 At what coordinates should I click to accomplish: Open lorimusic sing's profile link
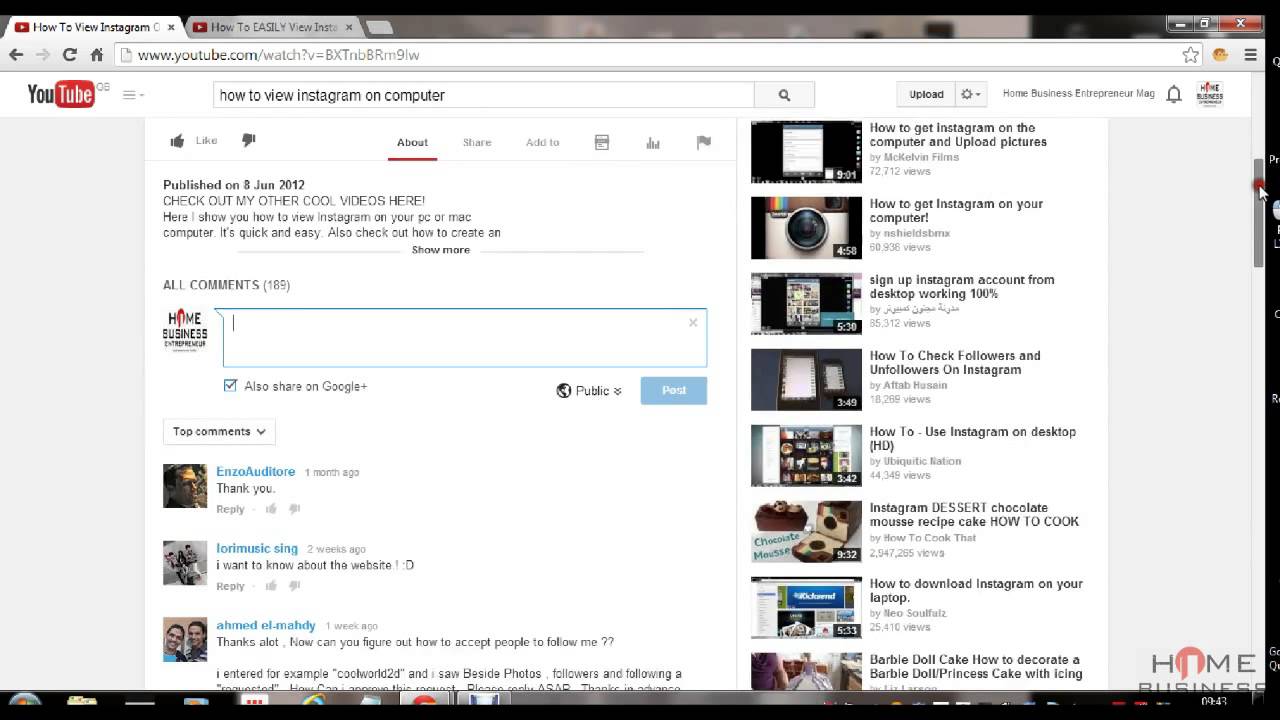point(257,548)
